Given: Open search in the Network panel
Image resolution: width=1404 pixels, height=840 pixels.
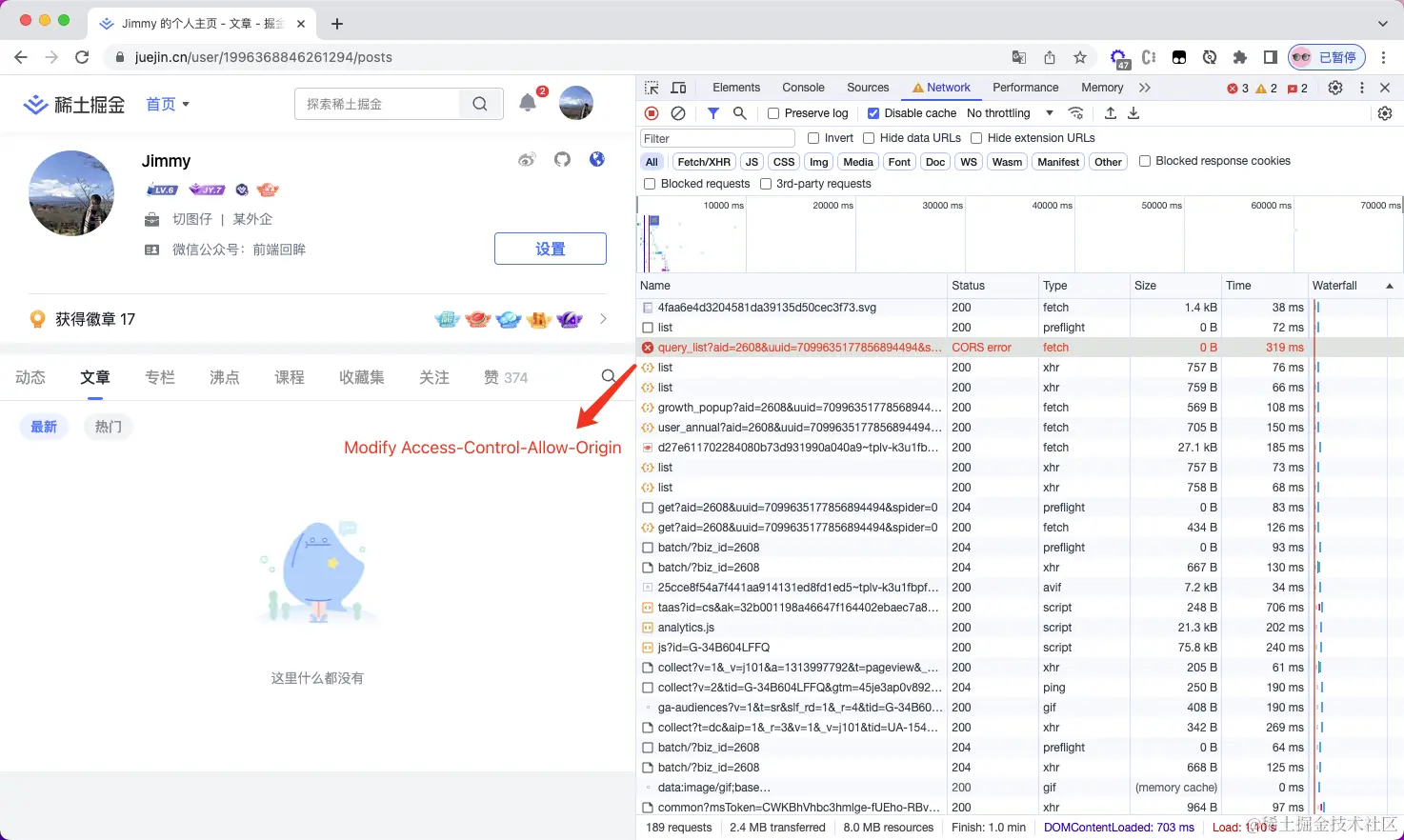Looking at the screenshot, I should click(x=739, y=113).
